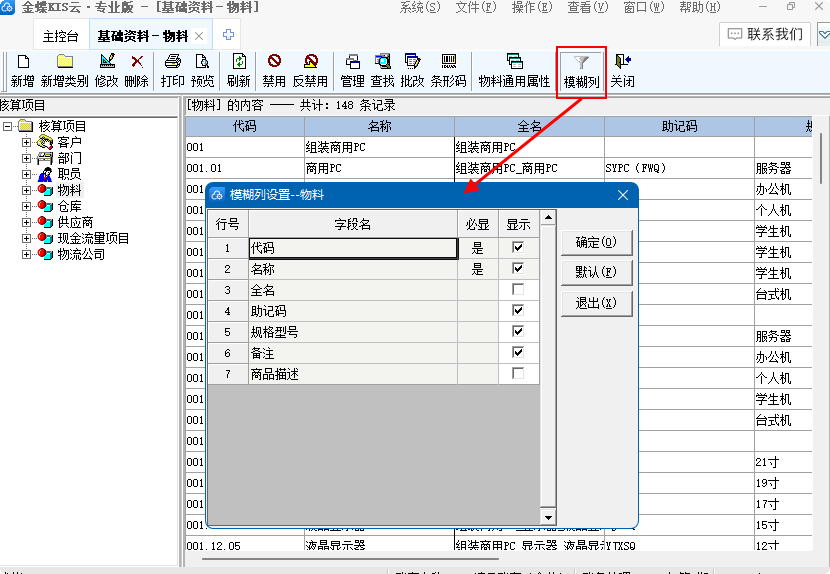Select the 001.01 商用PC row

pos(499,168)
